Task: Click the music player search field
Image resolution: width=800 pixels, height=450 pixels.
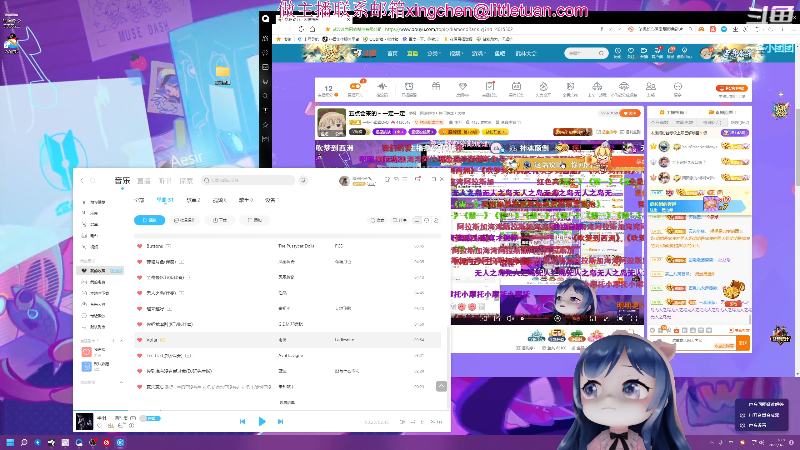Action: point(248,180)
